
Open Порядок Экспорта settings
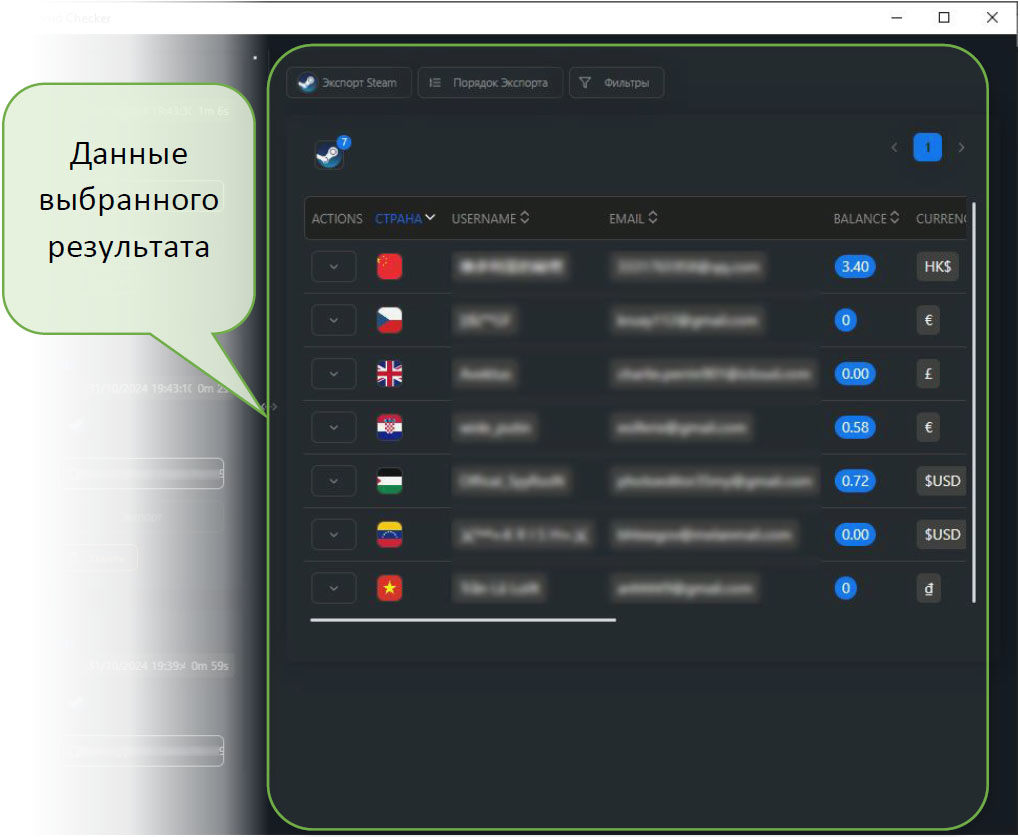tap(489, 83)
